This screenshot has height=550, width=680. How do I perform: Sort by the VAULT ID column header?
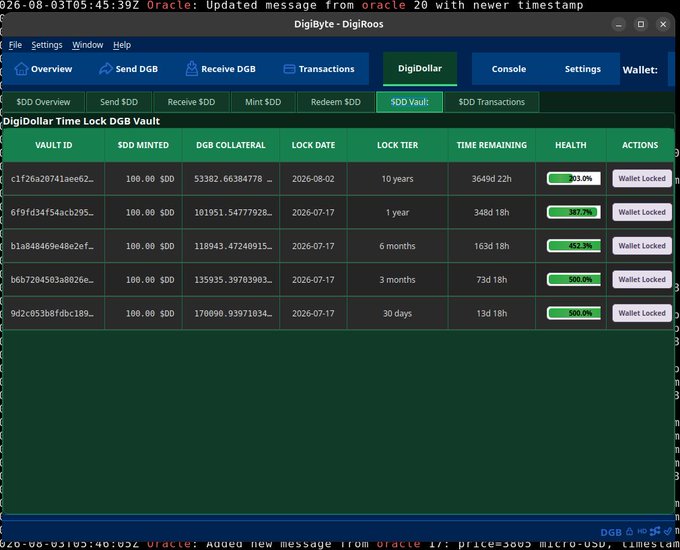(54, 145)
